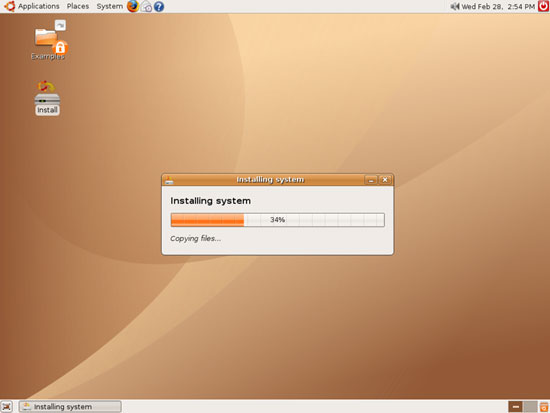Open the Places menu
The height and width of the screenshot is (413, 550).
point(78,6)
